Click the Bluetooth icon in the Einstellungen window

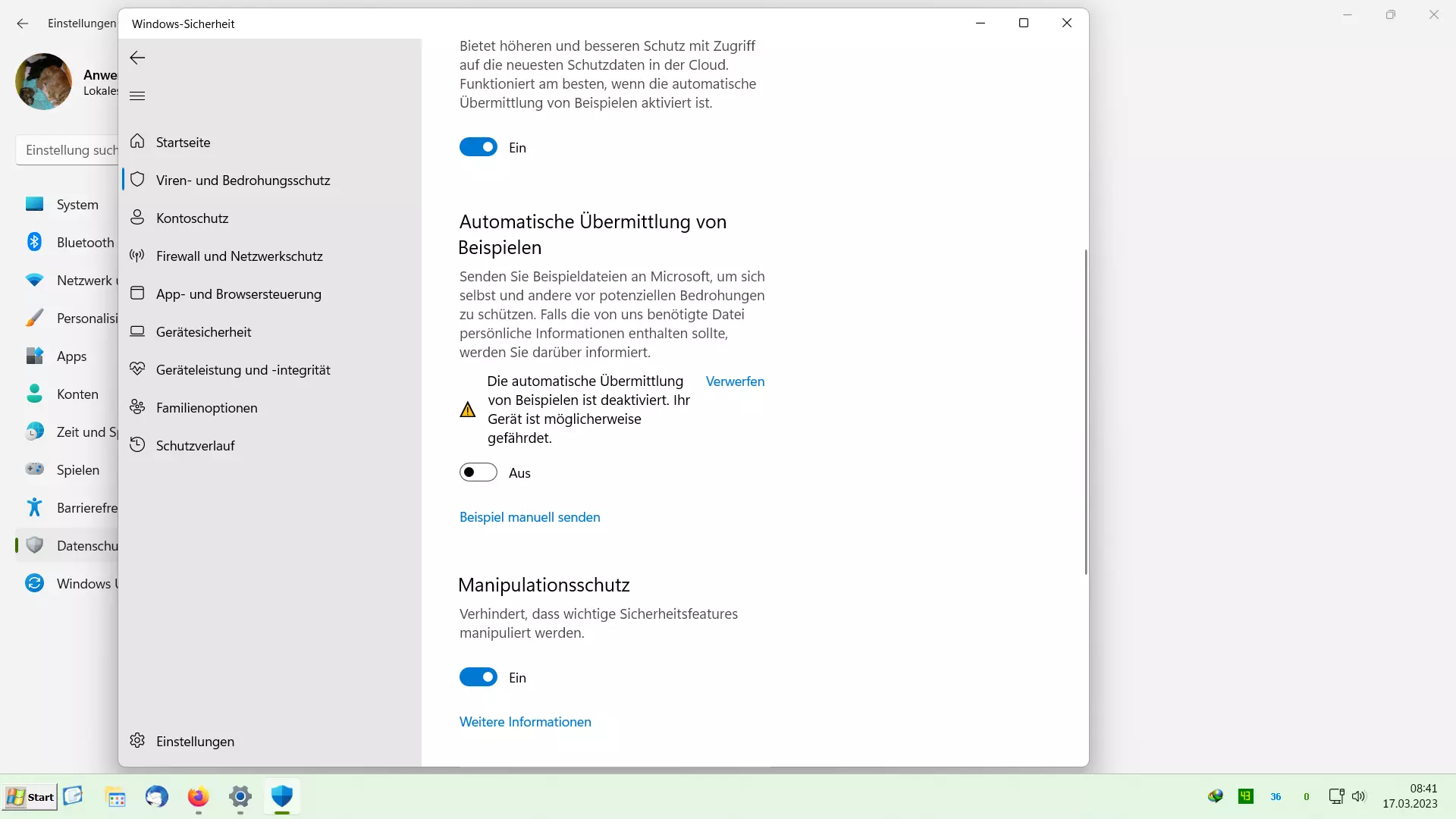point(34,242)
